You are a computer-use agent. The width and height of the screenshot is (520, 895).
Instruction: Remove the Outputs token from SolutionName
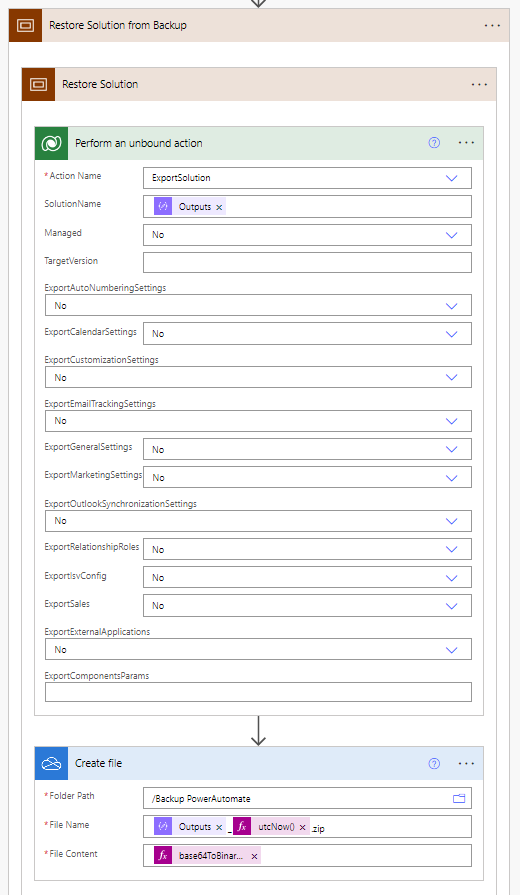(x=219, y=207)
